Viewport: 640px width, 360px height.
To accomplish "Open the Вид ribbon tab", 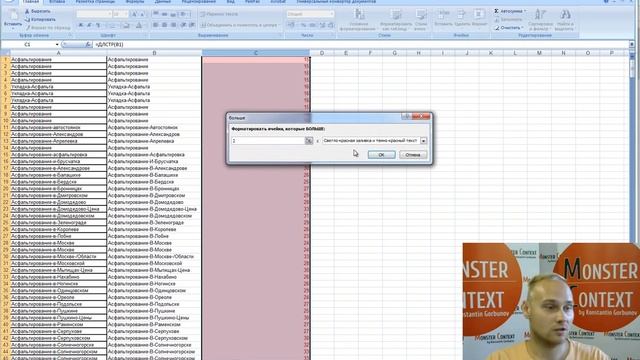I will point(231,2).
